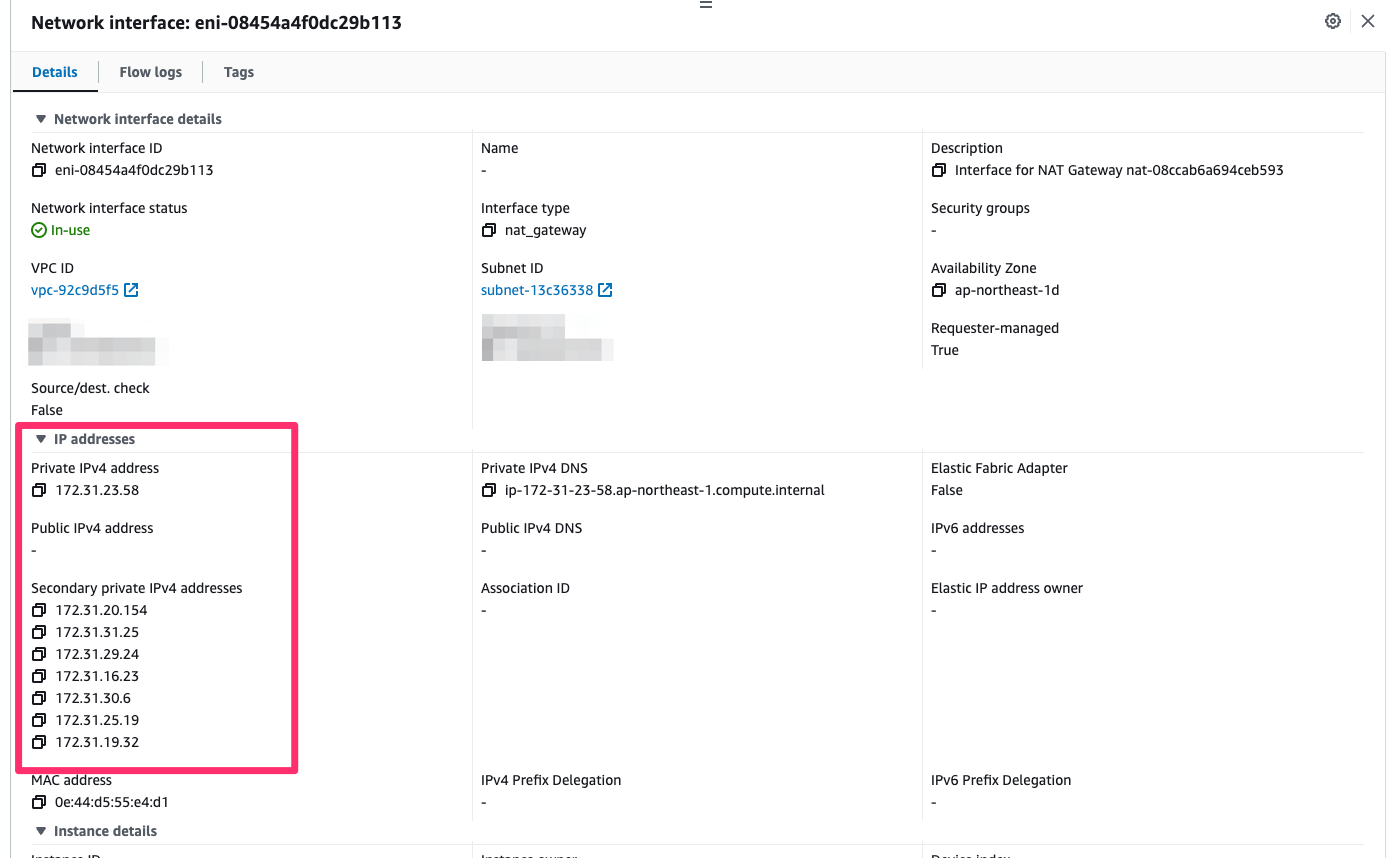Copy the secondary IP 172.31.20.154

38,610
